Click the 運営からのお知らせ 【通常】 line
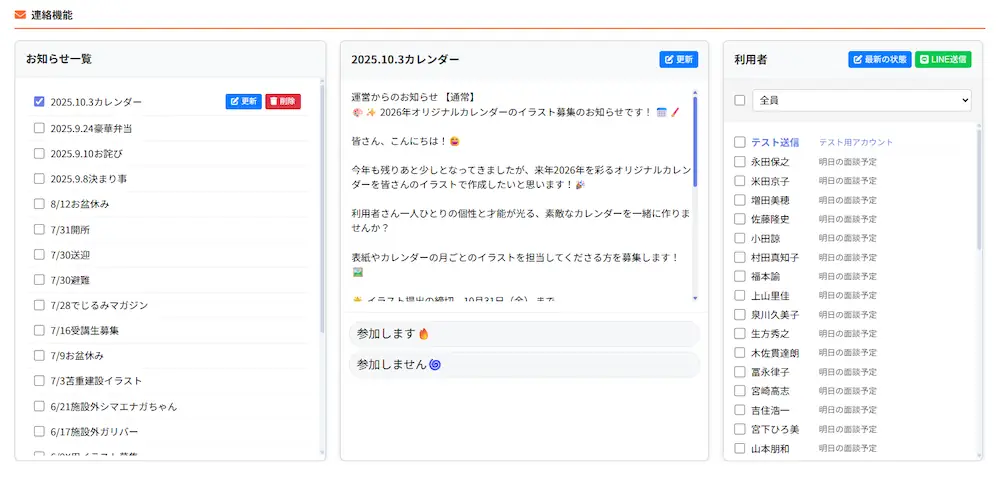The width and height of the screenshot is (1000, 477). (x=414, y=97)
